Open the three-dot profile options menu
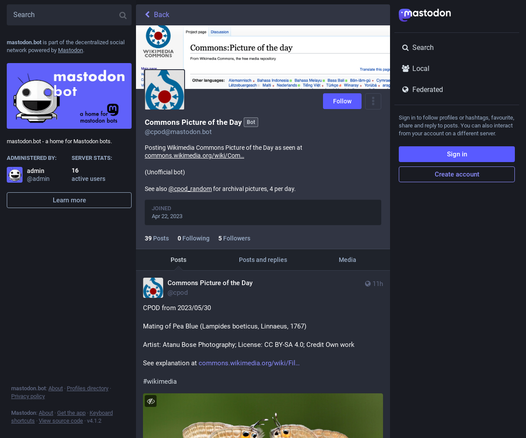The height and width of the screenshot is (438, 526). (373, 101)
